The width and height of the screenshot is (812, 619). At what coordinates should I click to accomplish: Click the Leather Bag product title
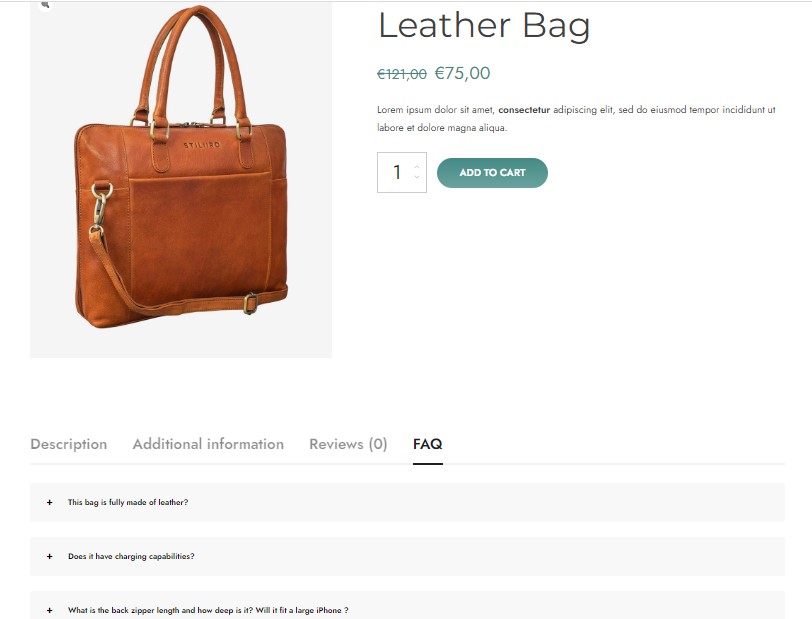pos(484,25)
